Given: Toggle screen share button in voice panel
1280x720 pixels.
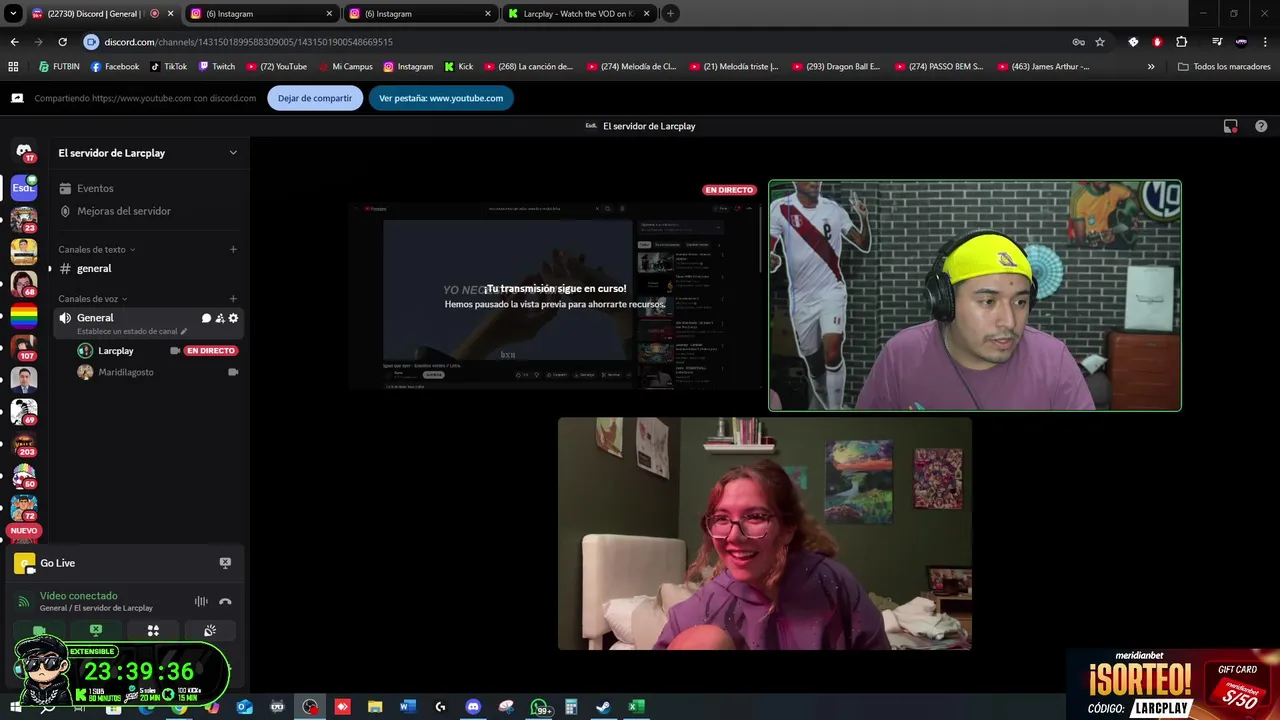Looking at the screenshot, I should click(96, 631).
